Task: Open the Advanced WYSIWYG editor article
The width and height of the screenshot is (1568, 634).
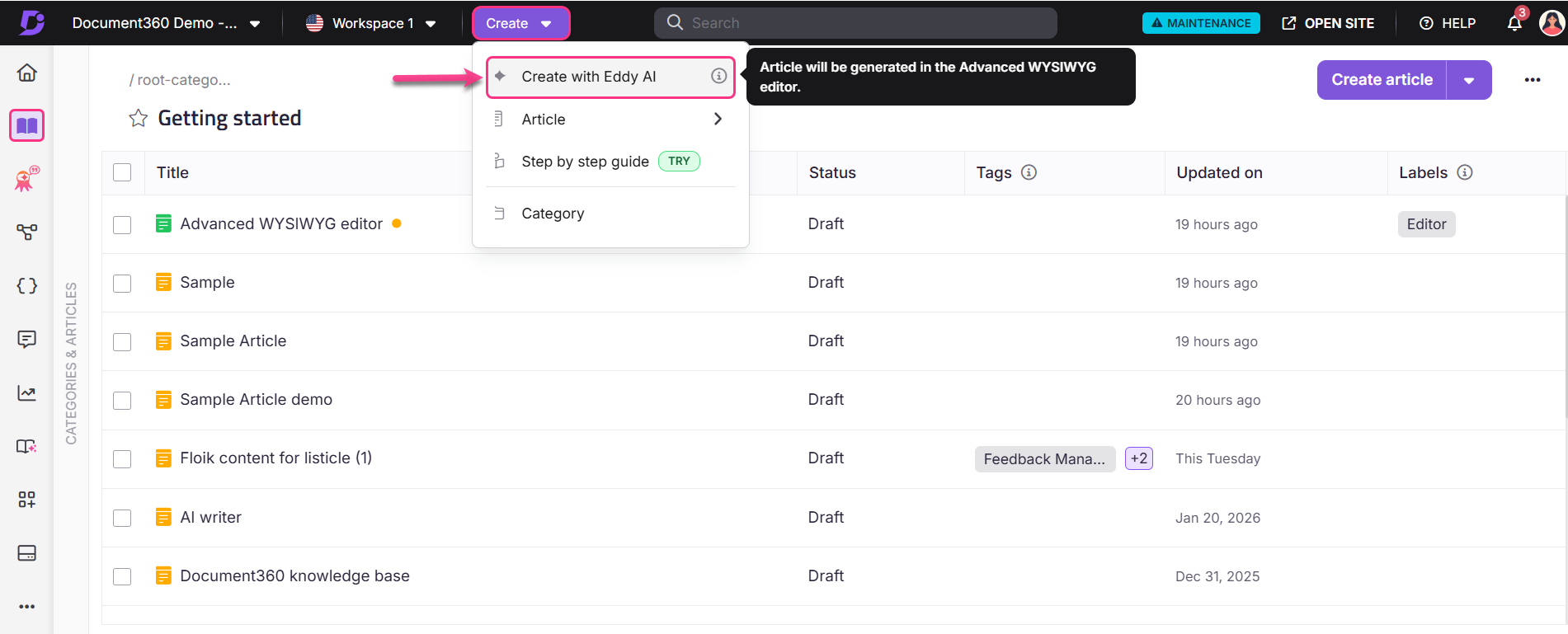Action: pos(281,223)
